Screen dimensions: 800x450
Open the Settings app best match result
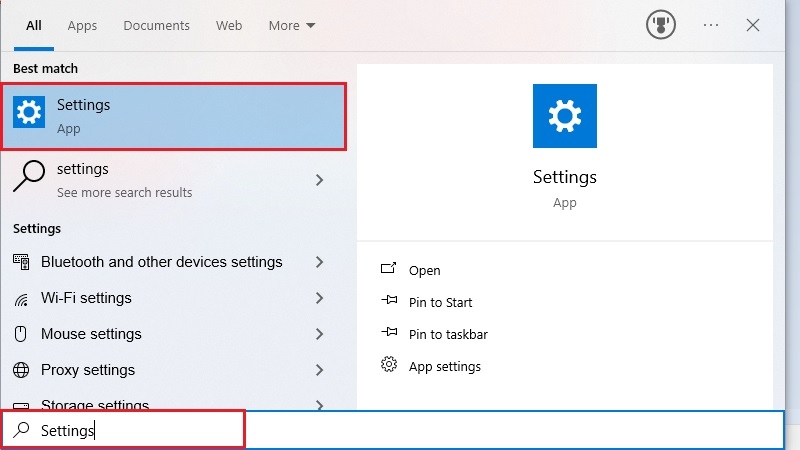pyautogui.click(x=173, y=116)
